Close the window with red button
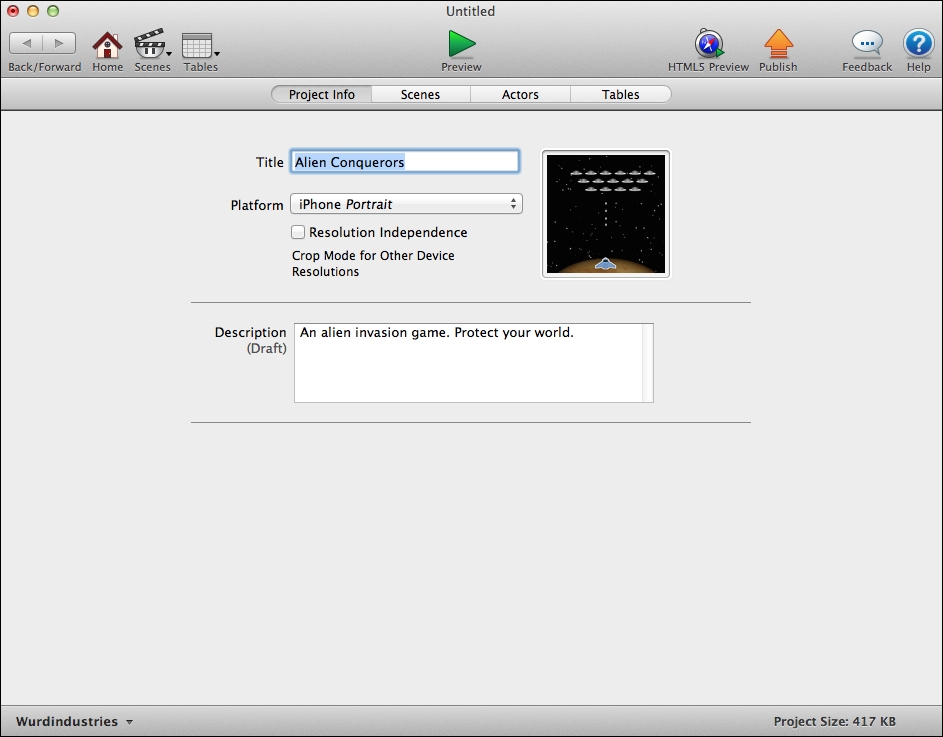 point(13,11)
